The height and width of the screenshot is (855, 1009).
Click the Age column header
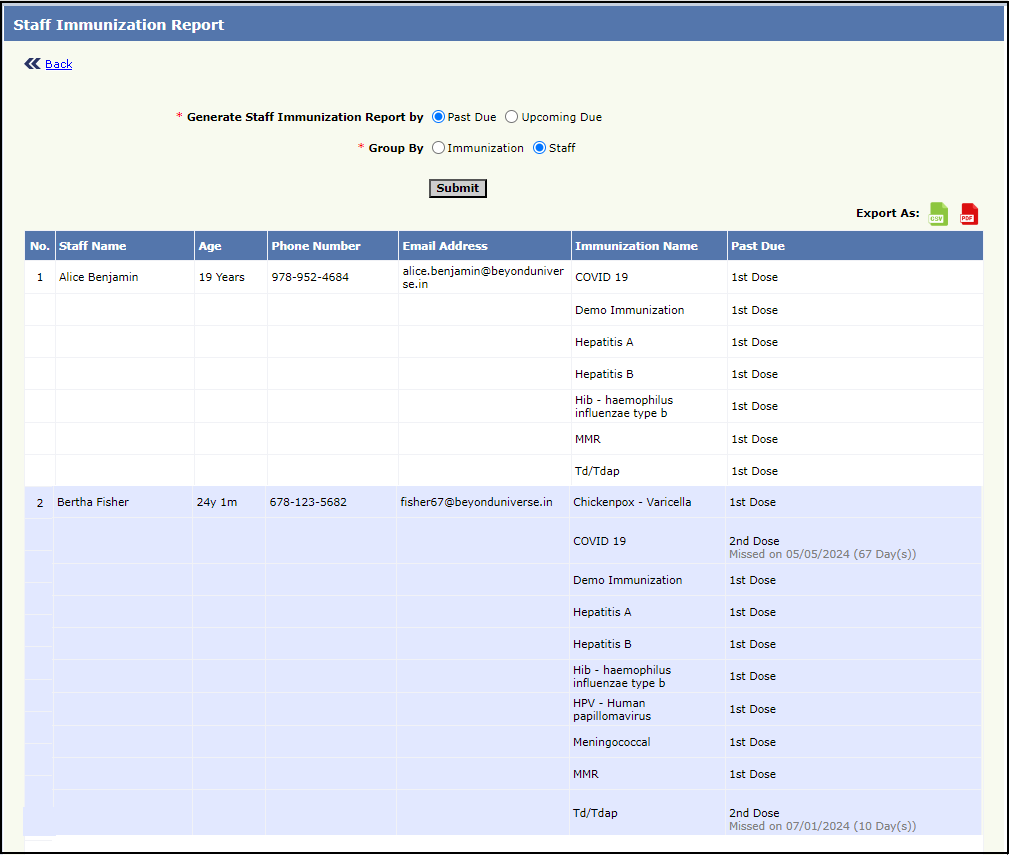(x=210, y=246)
